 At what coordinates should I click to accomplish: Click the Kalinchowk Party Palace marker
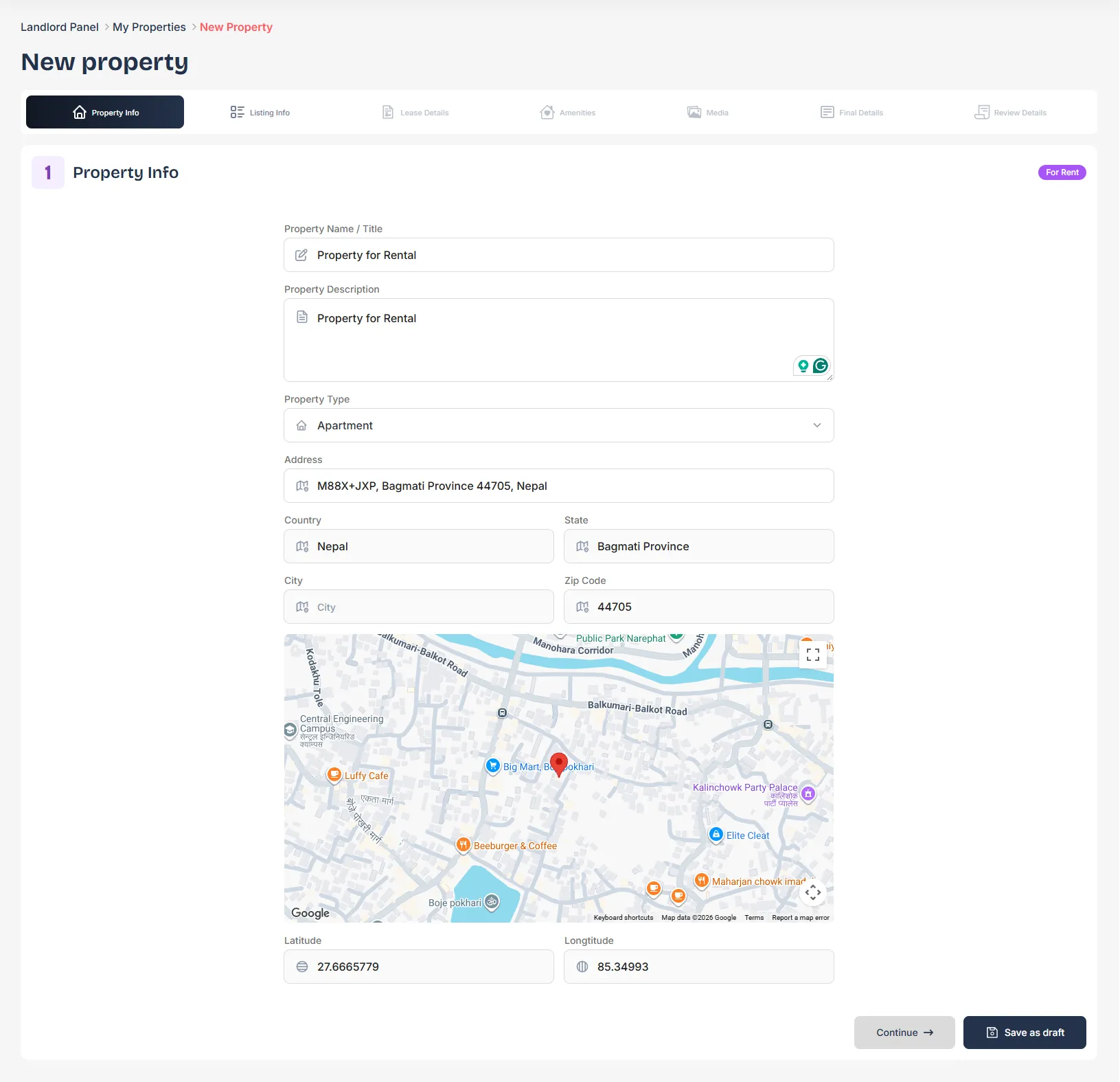point(808,794)
